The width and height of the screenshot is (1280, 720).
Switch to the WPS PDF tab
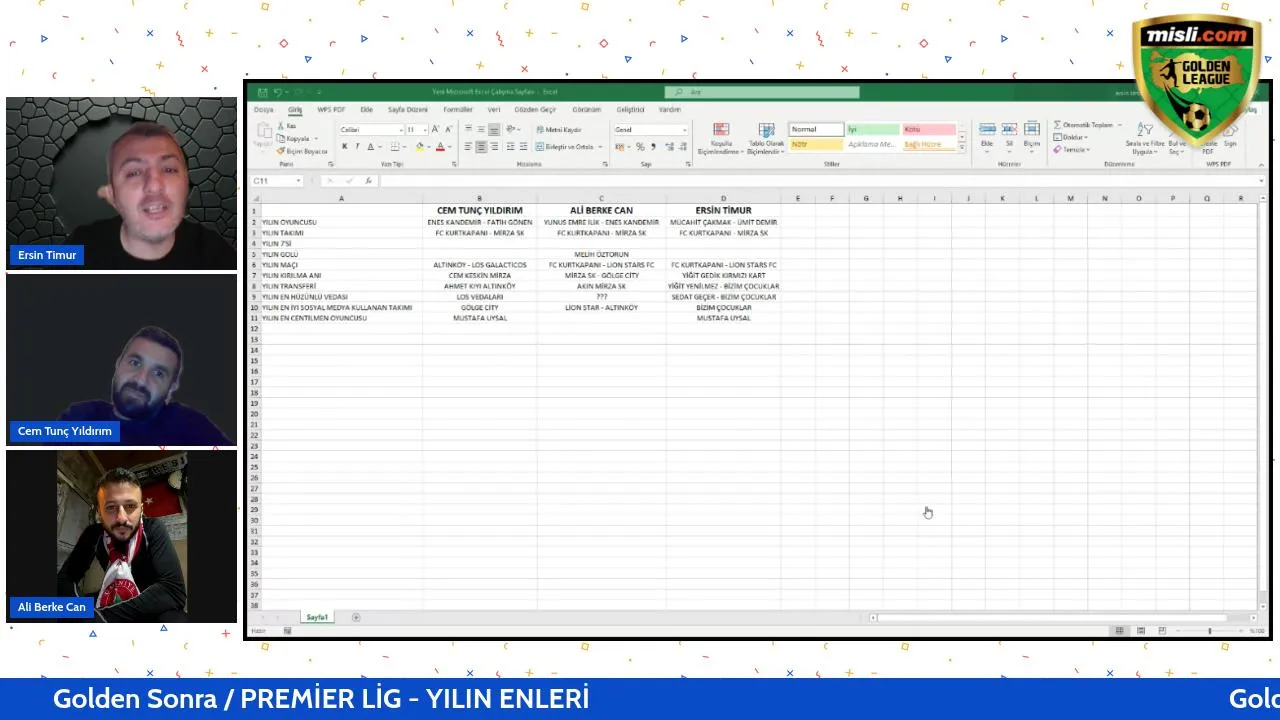[x=331, y=109]
